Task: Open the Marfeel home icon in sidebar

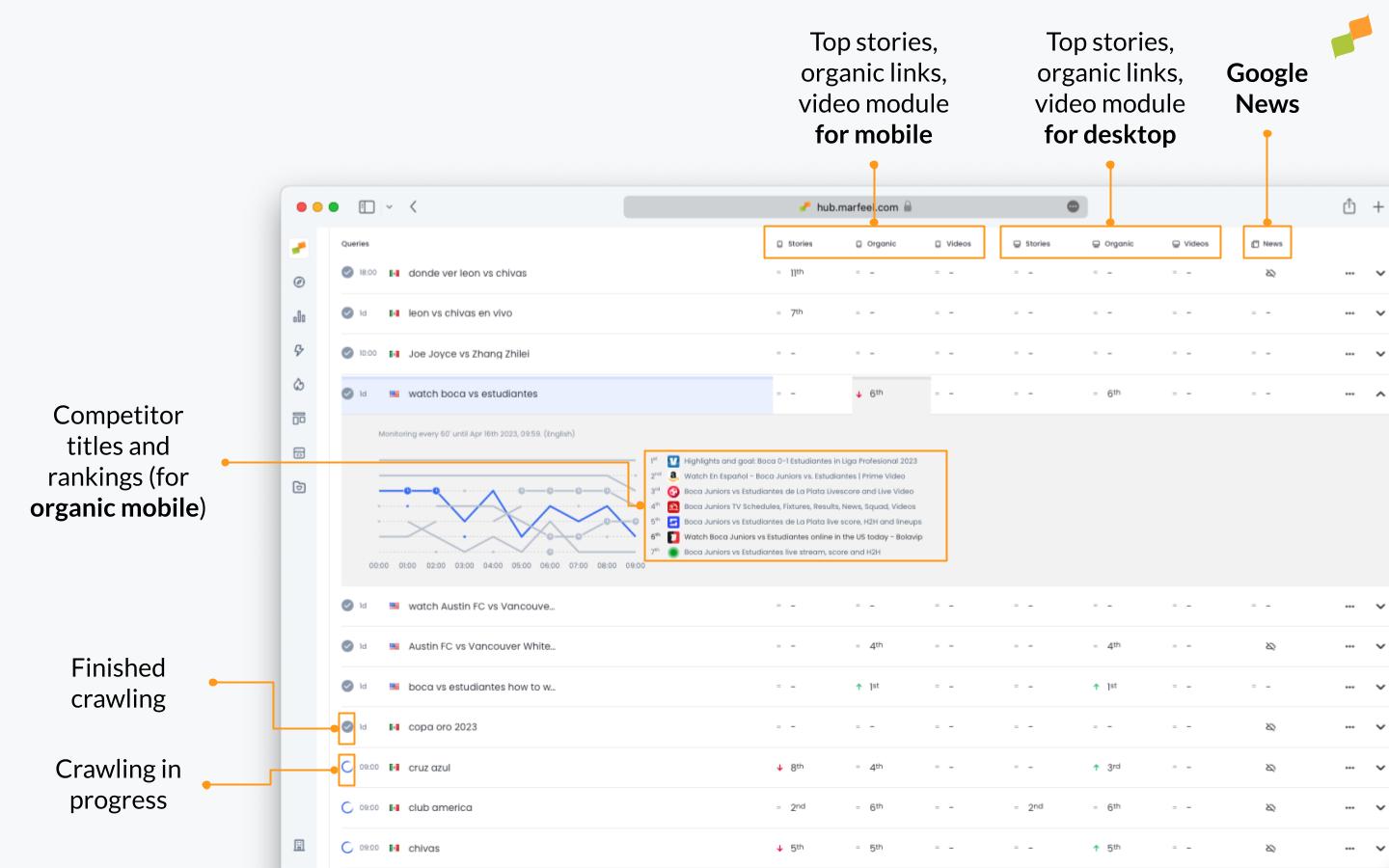Action: [x=299, y=247]
